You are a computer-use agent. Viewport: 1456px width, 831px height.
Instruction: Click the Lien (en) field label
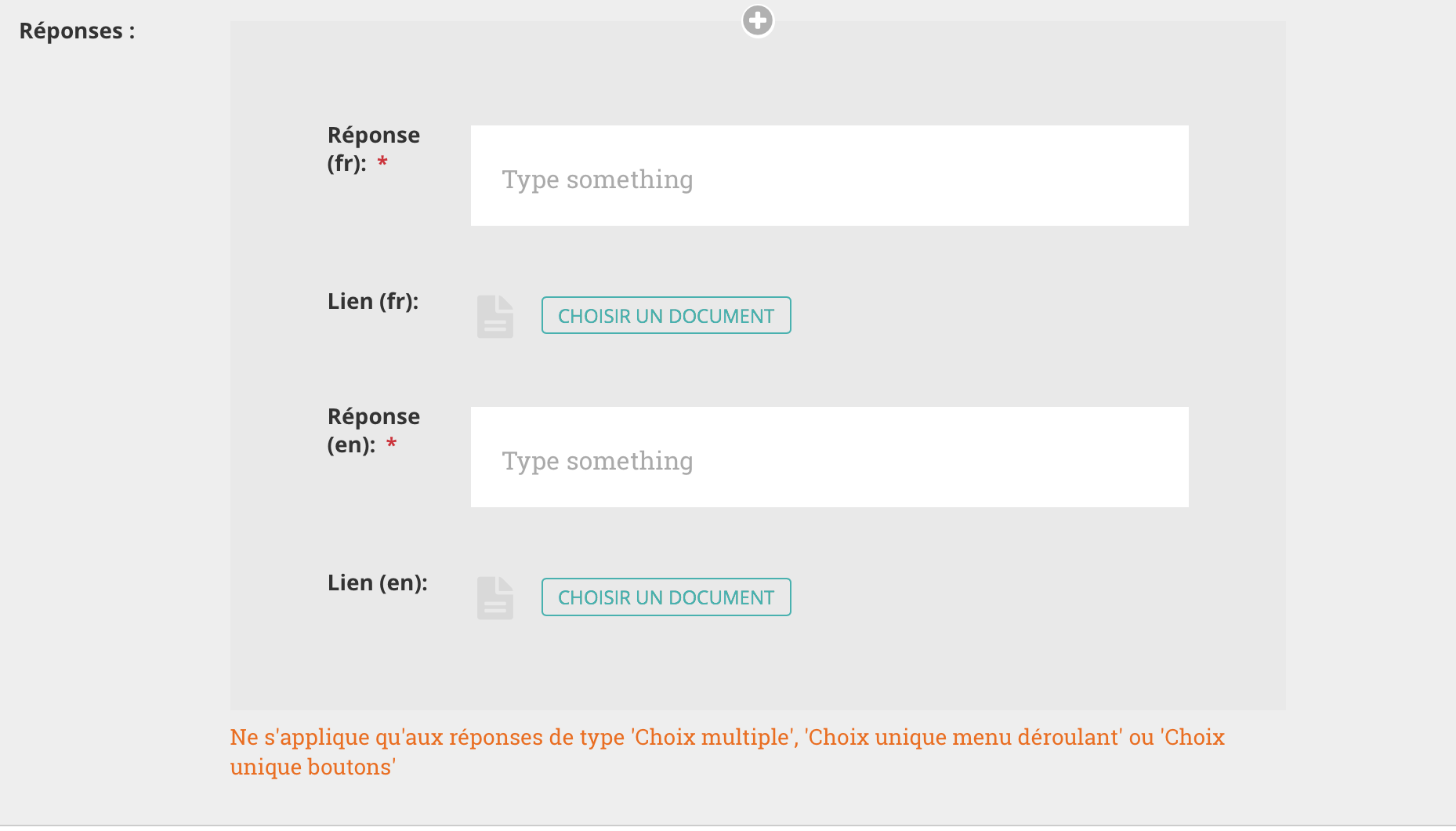tap(378, 582)
